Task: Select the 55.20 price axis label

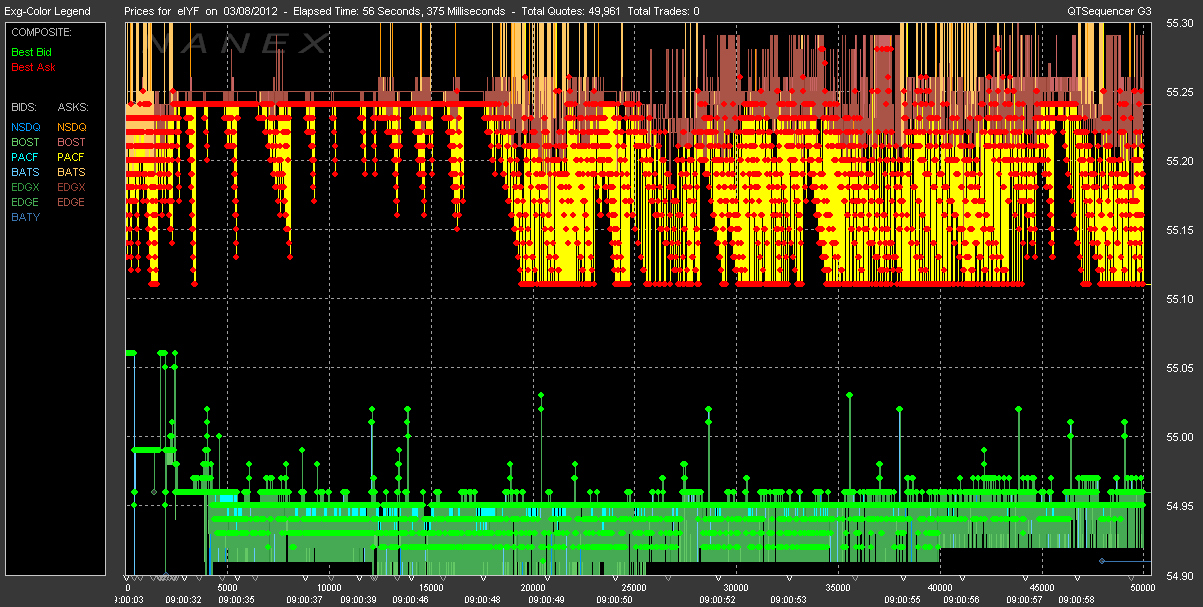Action: click(1180, 162)
